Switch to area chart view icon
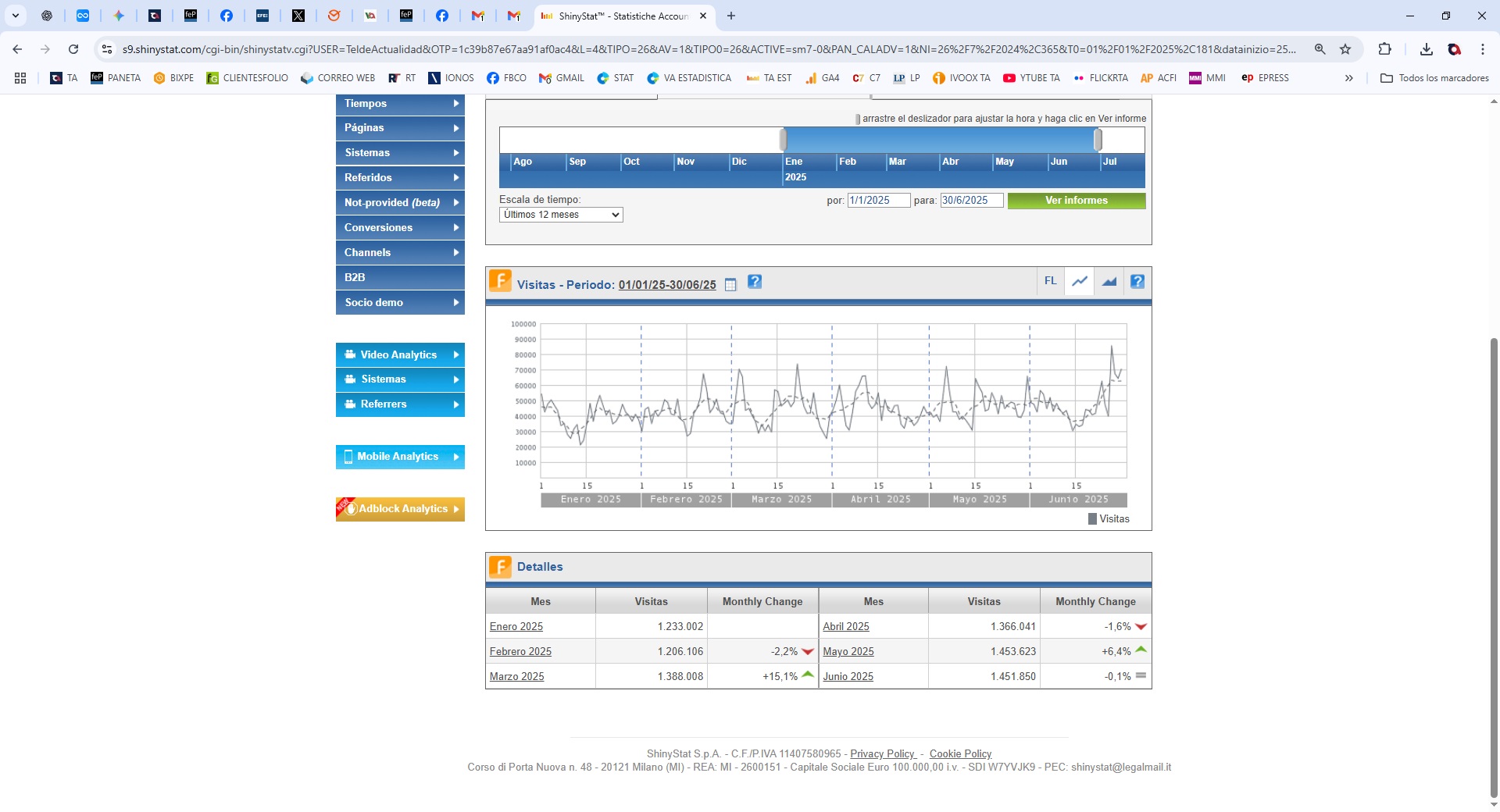 click(x=1109, y=282)
